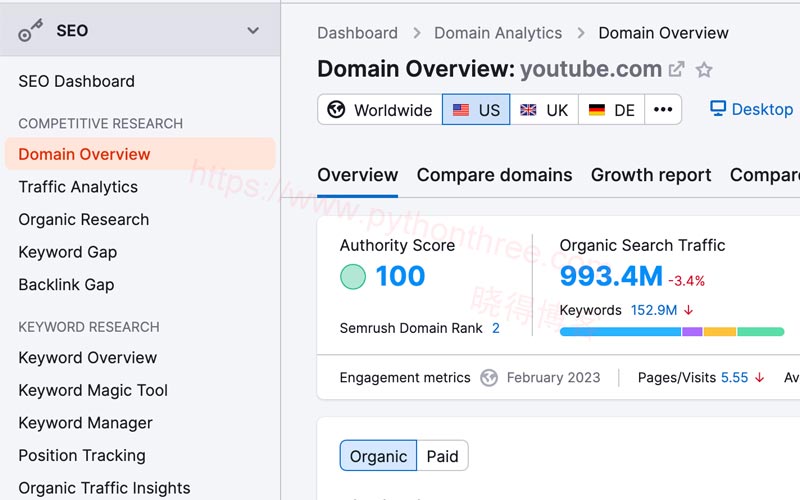Open Organic Research
Viewport: 800px width, 500px height.
click(84, 219)
